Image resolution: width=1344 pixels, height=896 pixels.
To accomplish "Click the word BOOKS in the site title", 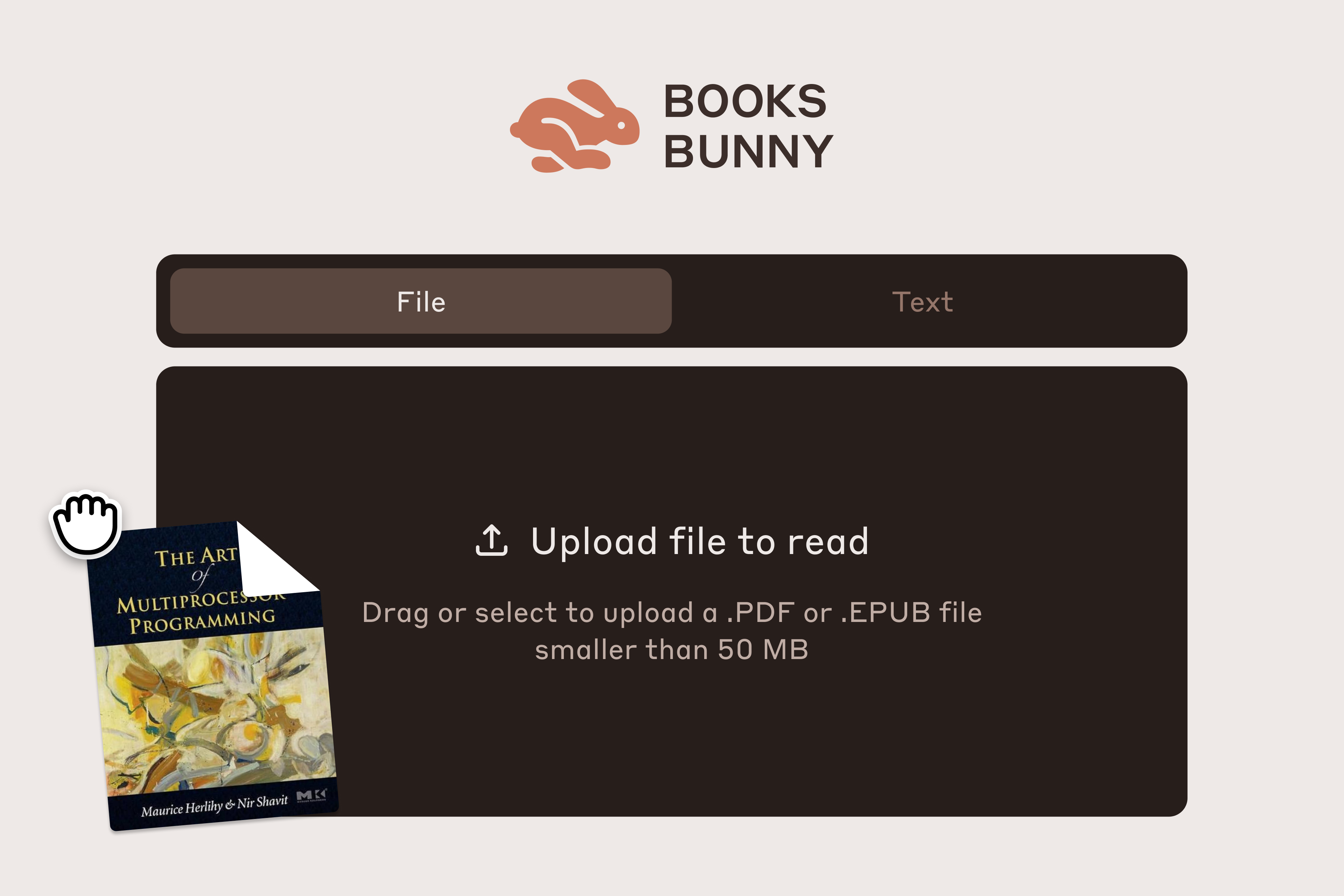I will pyautogui.click(x=745, y=102).
